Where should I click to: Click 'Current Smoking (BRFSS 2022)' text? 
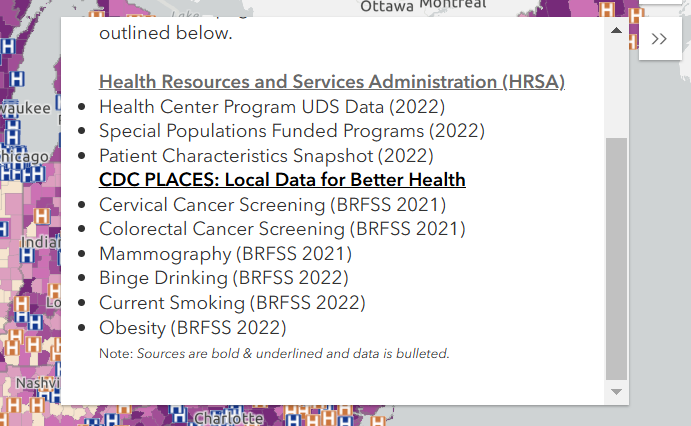click(232, 303)
